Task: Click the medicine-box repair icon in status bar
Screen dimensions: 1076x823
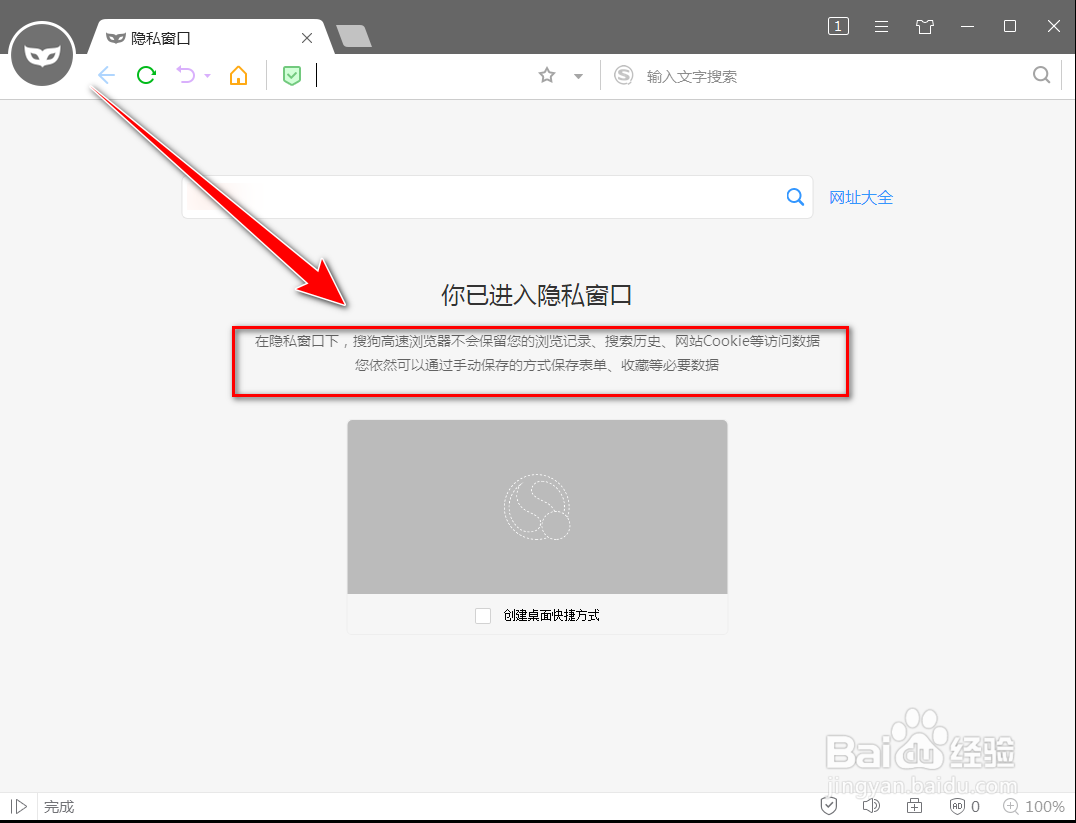Action: [x=914, y=806]
